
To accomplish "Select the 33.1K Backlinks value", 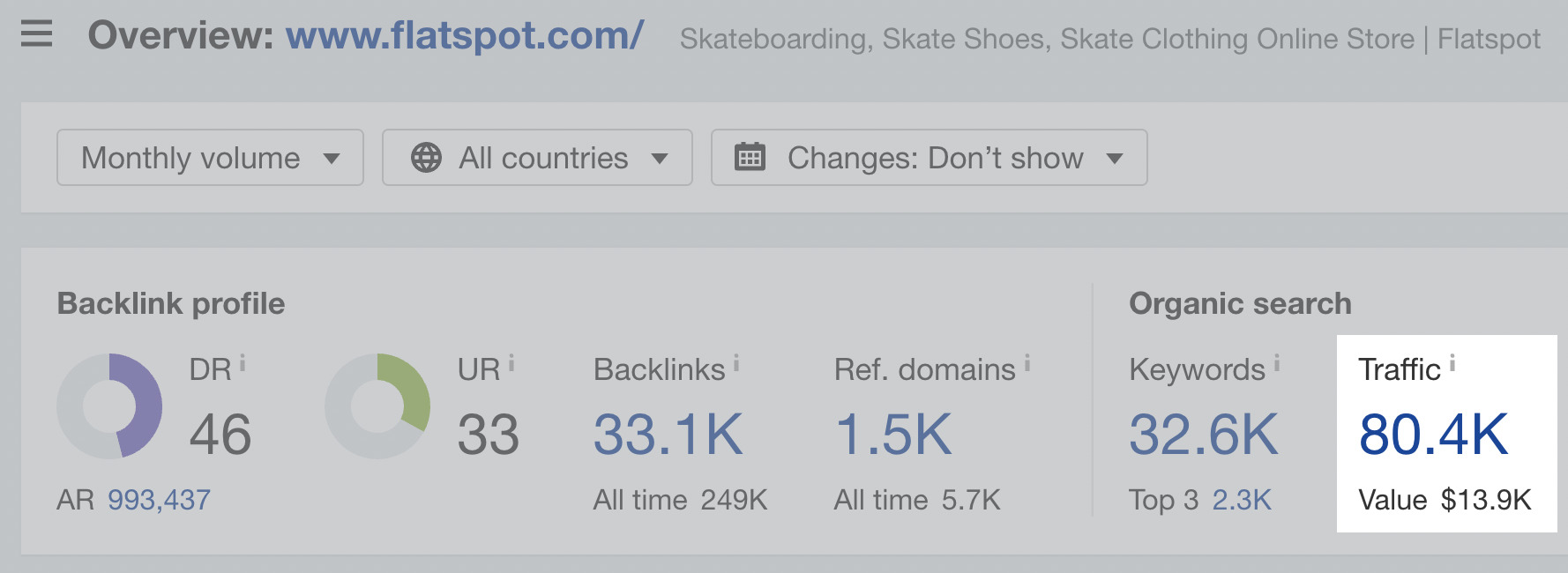I will click(668, 432).
